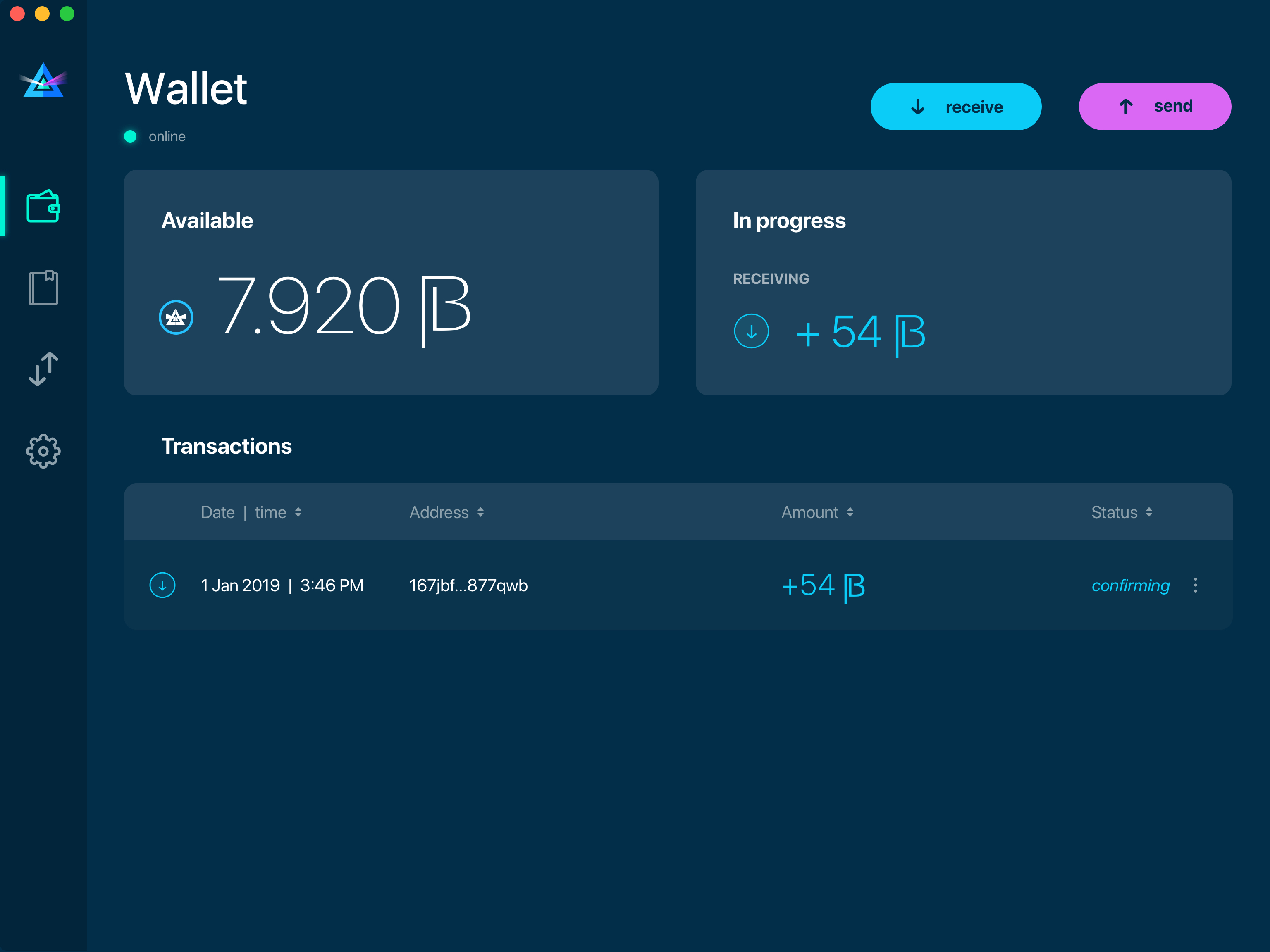Click the 3:46 PM time

(x=332, y=585)
